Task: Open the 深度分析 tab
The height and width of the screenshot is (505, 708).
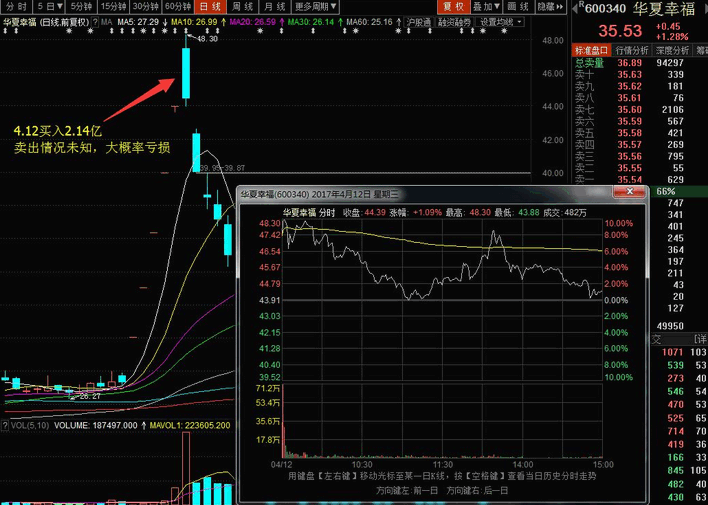Action: [672, 50]
